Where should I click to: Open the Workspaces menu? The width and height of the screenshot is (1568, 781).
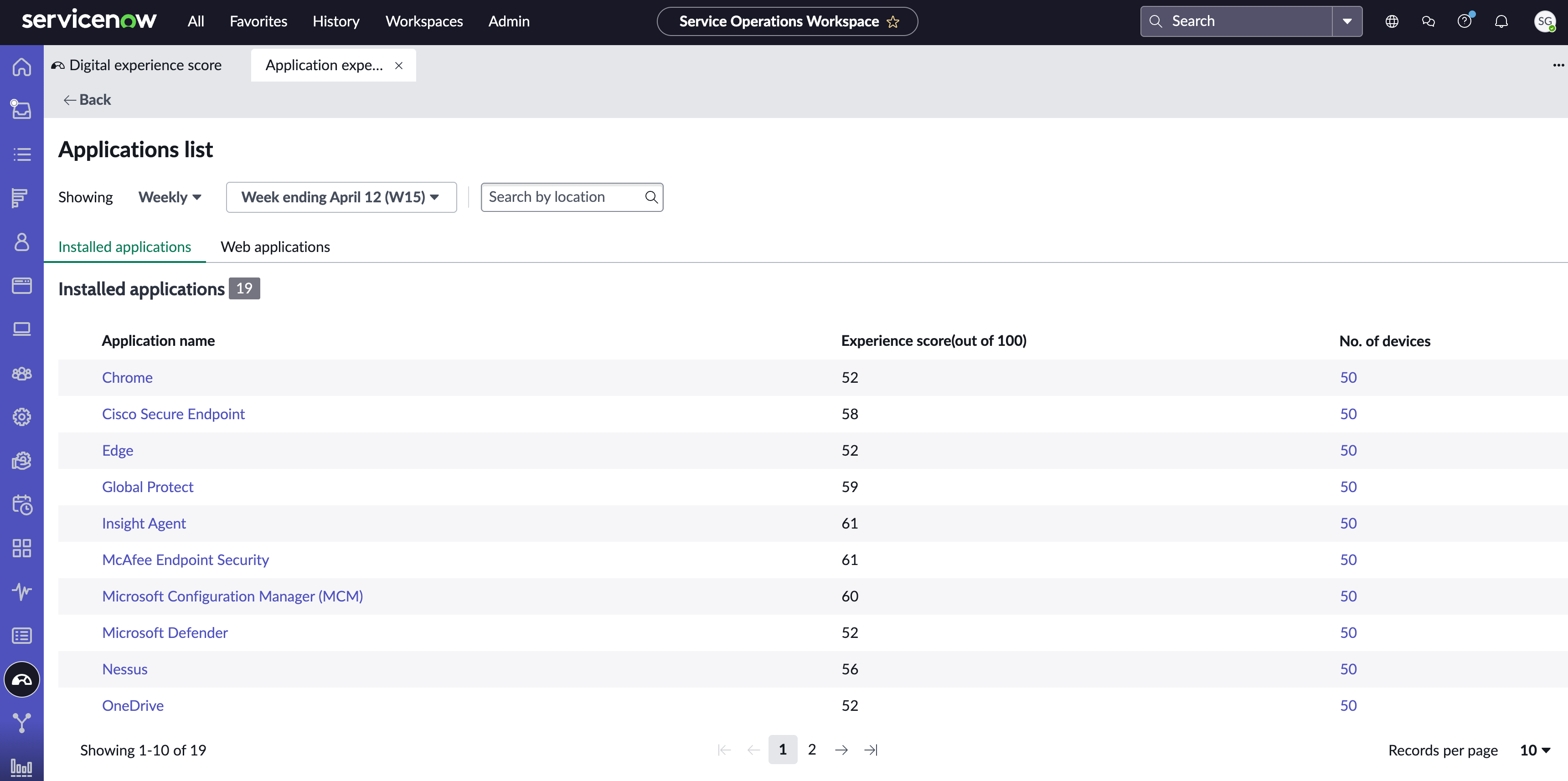(x=423, y=21)
